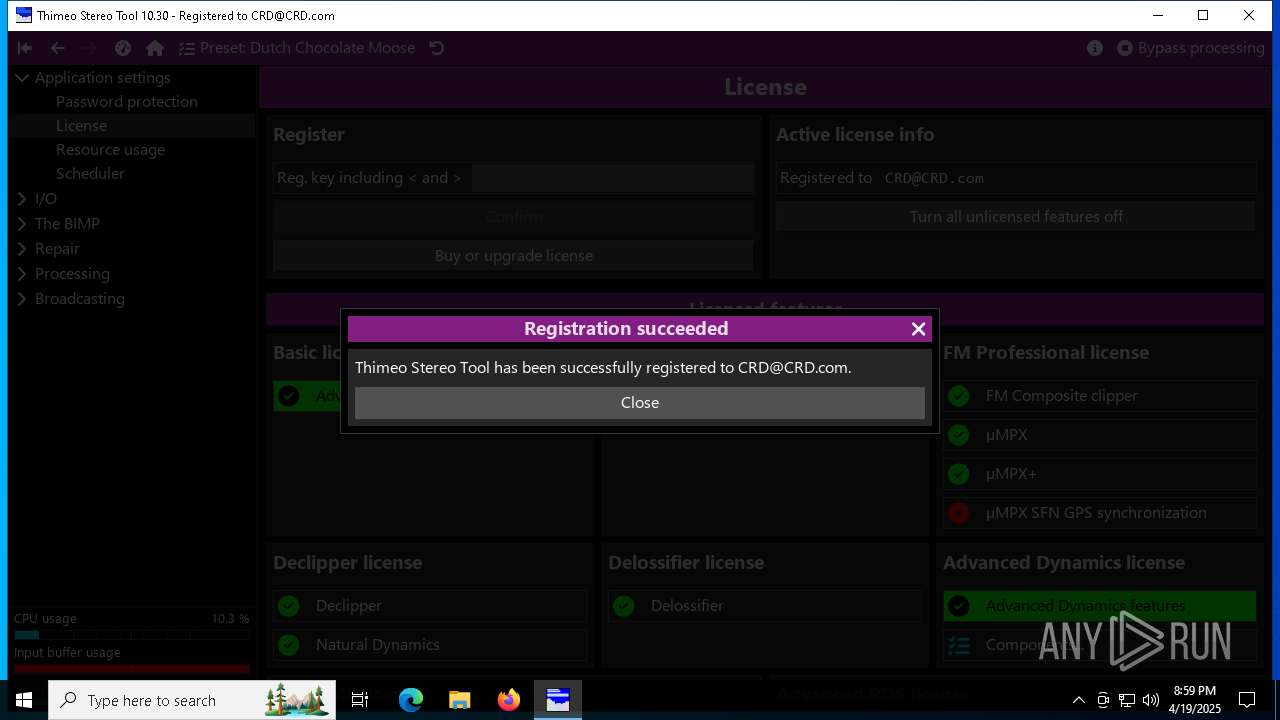Click the Declipper license heading

click(x=347, y=563)
